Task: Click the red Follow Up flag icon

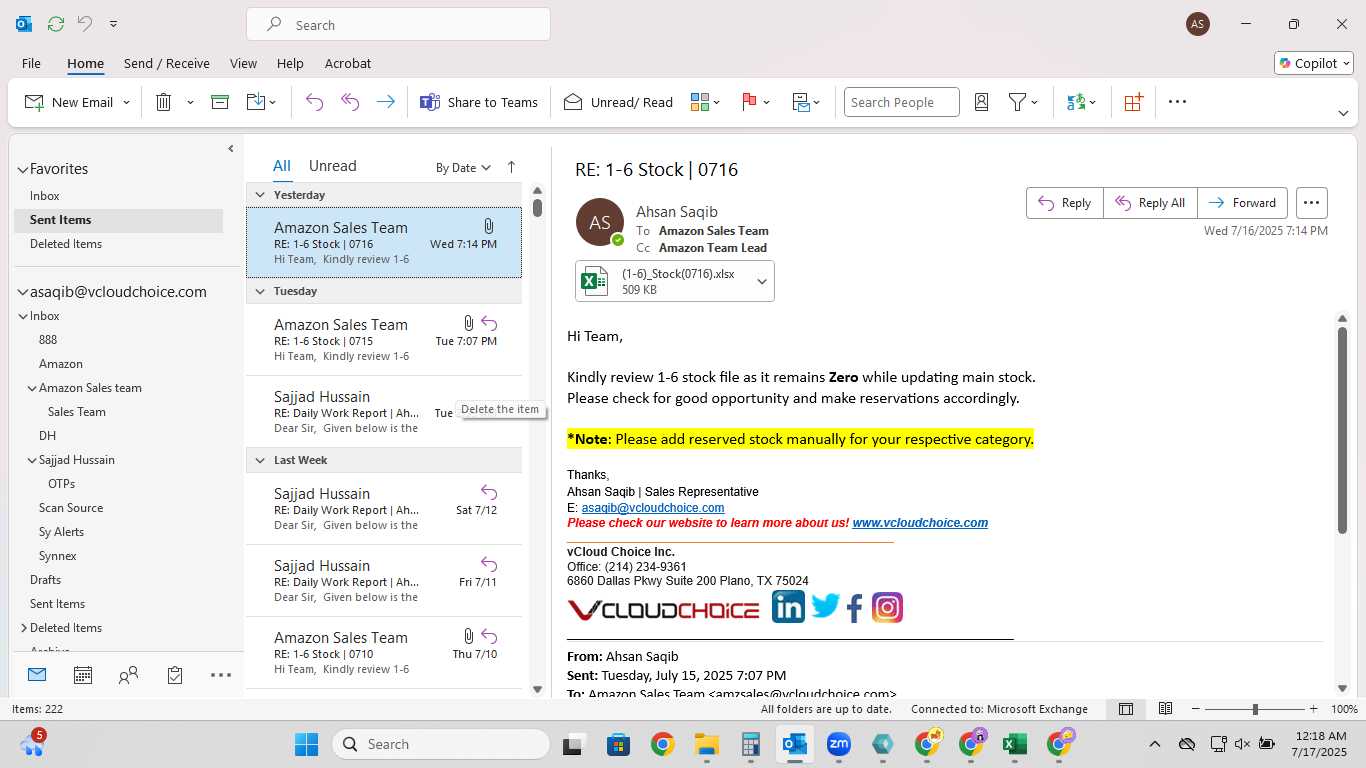Action: point(749,102)
